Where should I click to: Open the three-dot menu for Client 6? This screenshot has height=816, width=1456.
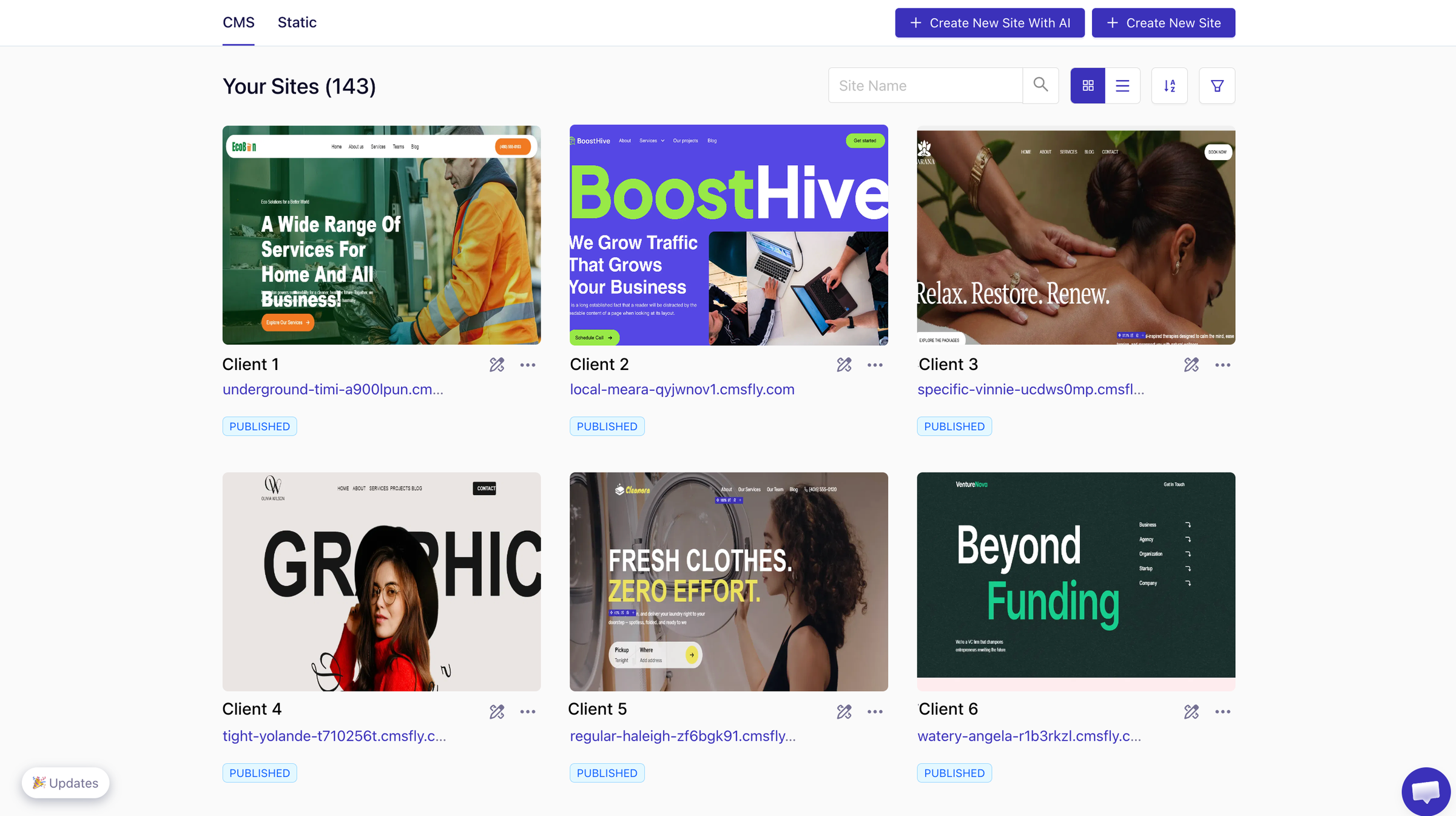click(1222, 712)
